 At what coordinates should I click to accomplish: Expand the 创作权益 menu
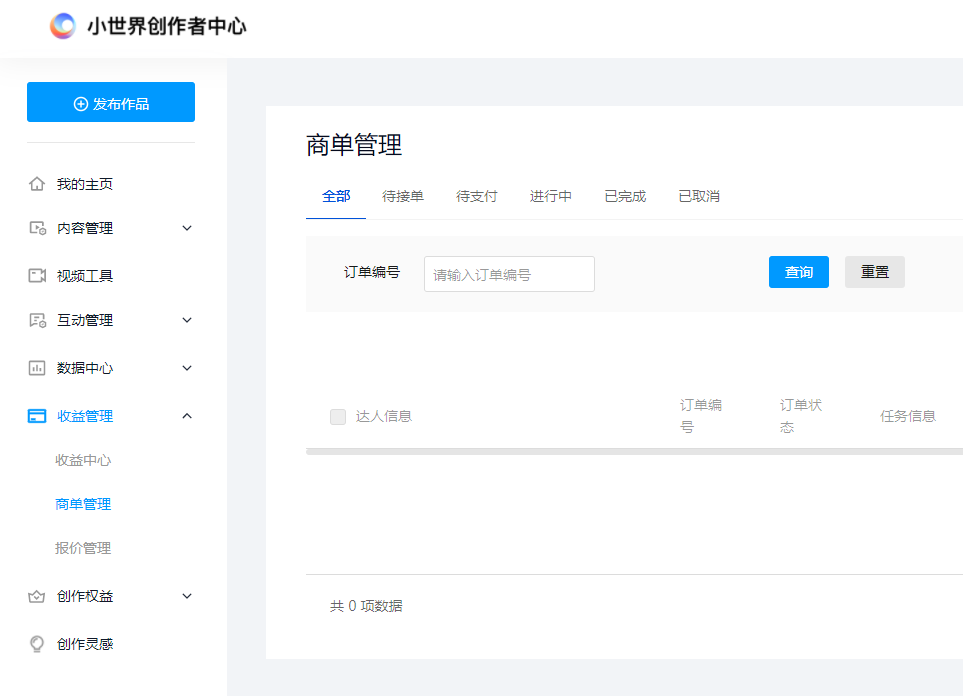186,595
